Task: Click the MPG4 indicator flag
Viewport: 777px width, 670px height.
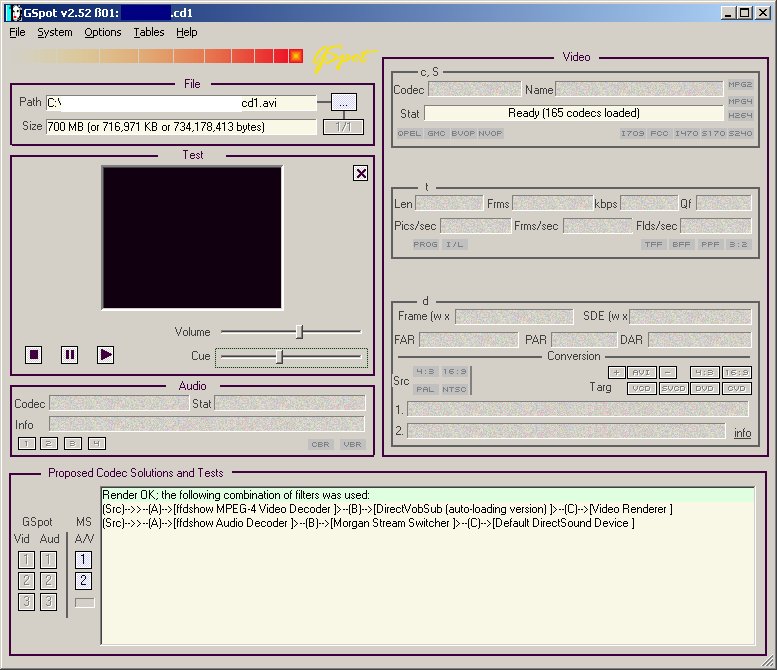Action: point(740,101)
